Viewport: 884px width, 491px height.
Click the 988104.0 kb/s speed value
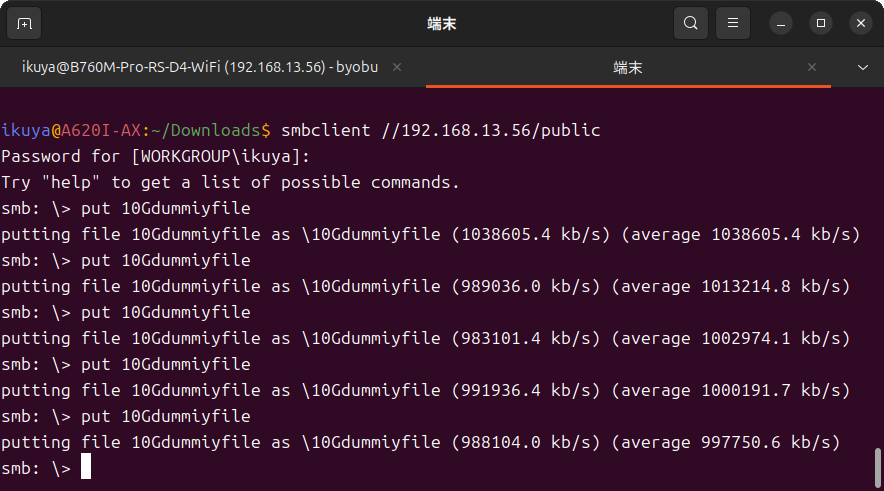tap(526, 442)
